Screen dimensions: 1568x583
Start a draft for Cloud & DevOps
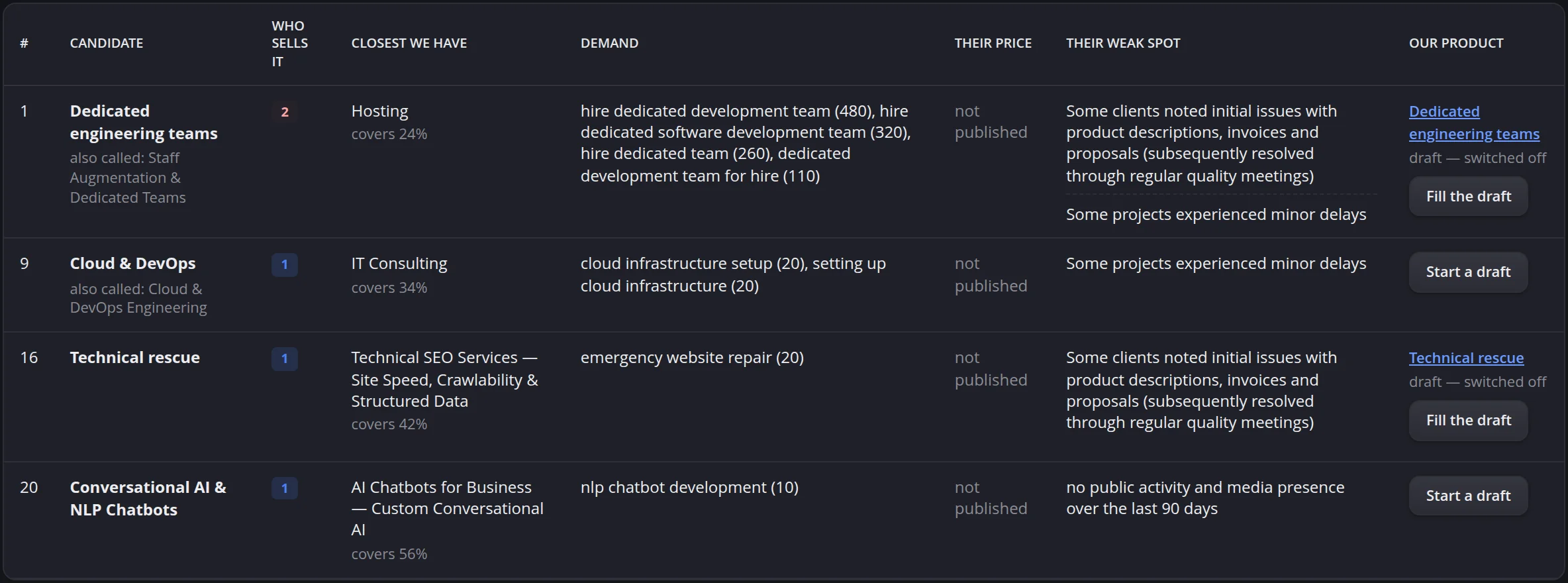pyautogui.click(x=1468, y=272)
